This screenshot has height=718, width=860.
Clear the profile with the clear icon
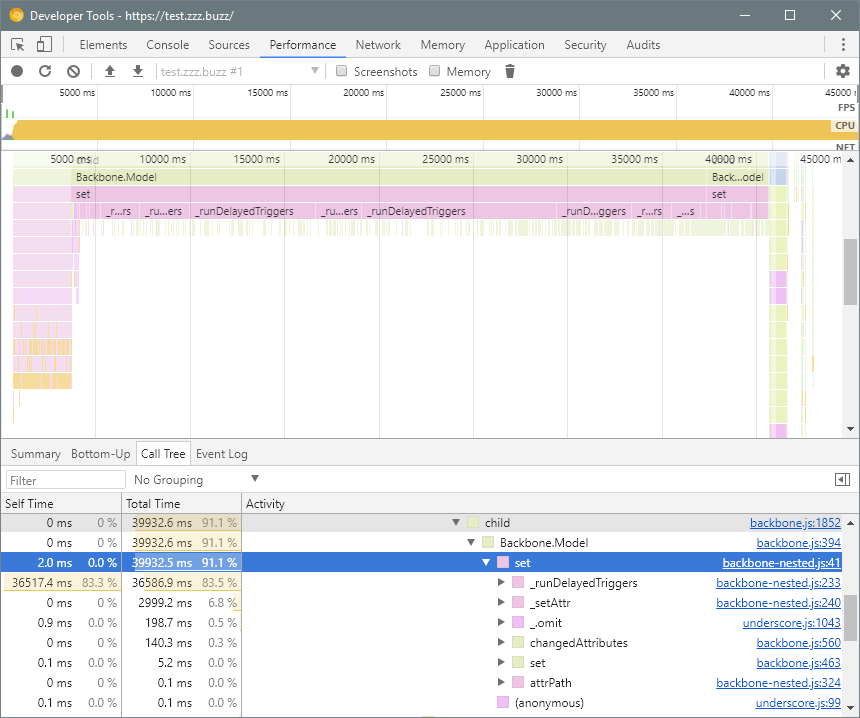(73, 71)
